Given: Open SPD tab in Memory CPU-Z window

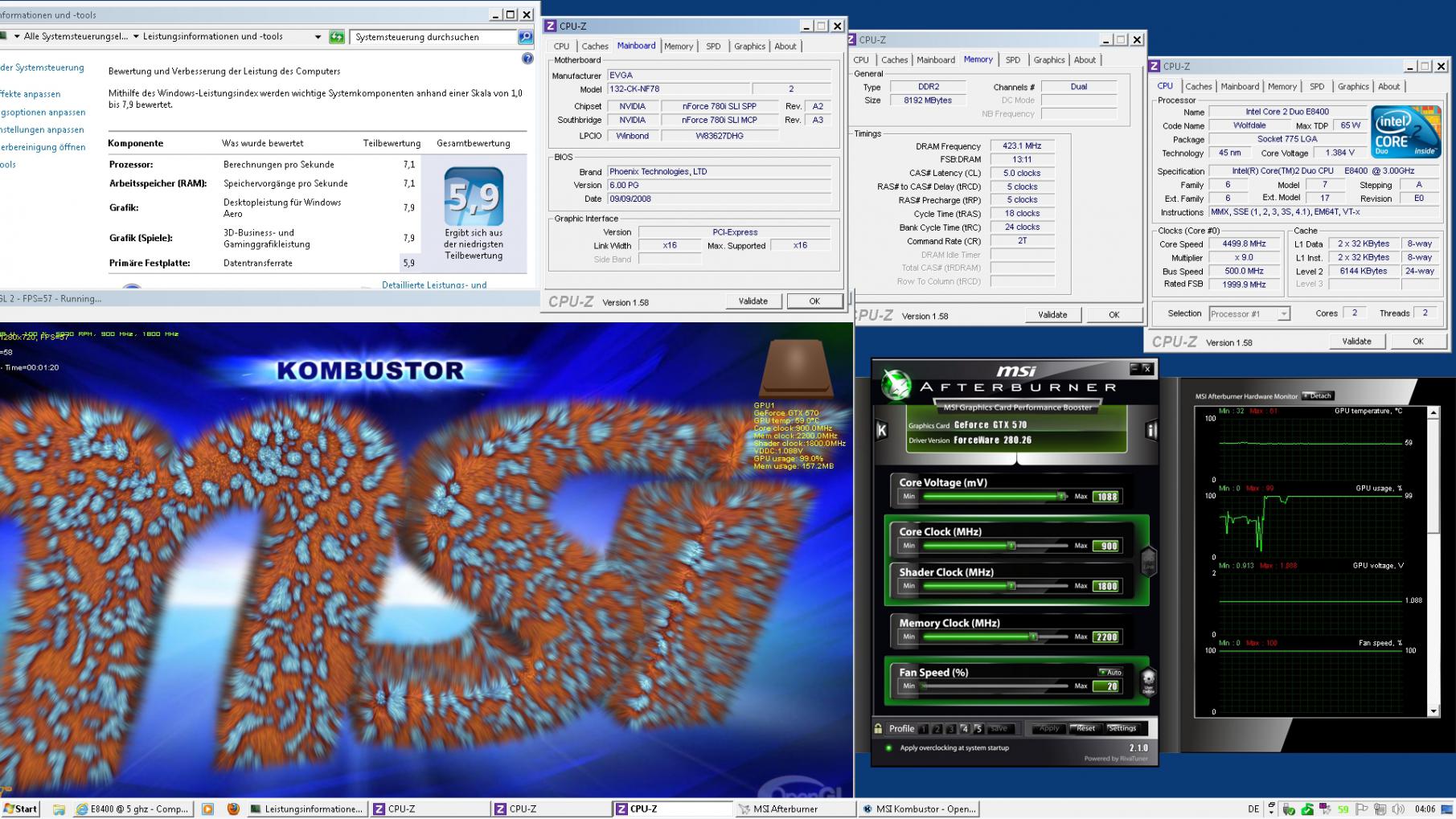Looking at the screenshot, I should tap(1013, 60).
